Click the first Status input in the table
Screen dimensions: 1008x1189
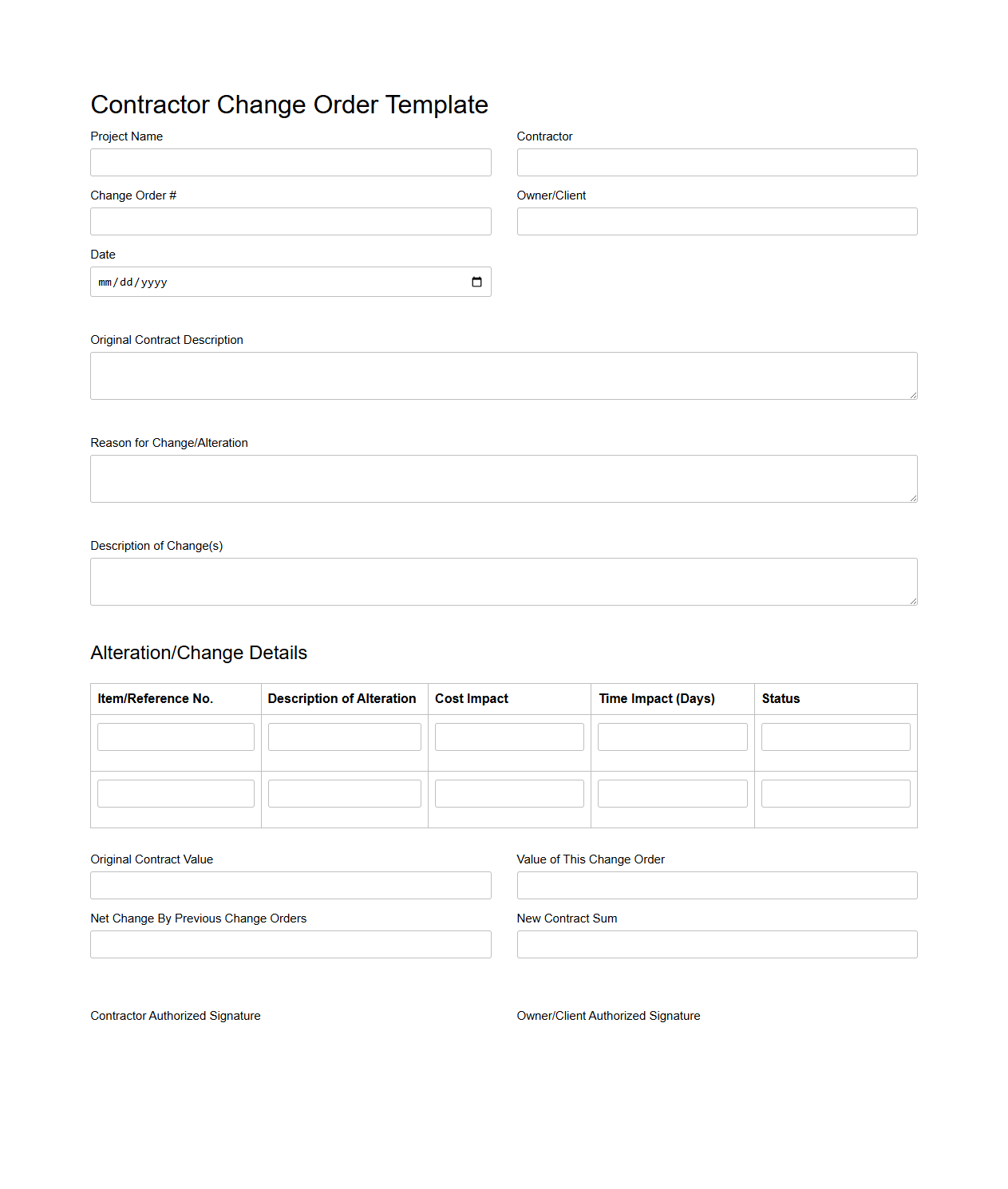[x=835, y=736]
